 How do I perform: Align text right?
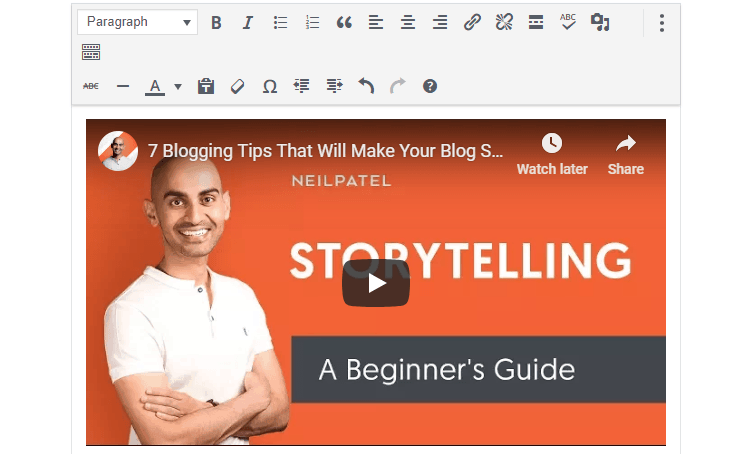(440, 22)
